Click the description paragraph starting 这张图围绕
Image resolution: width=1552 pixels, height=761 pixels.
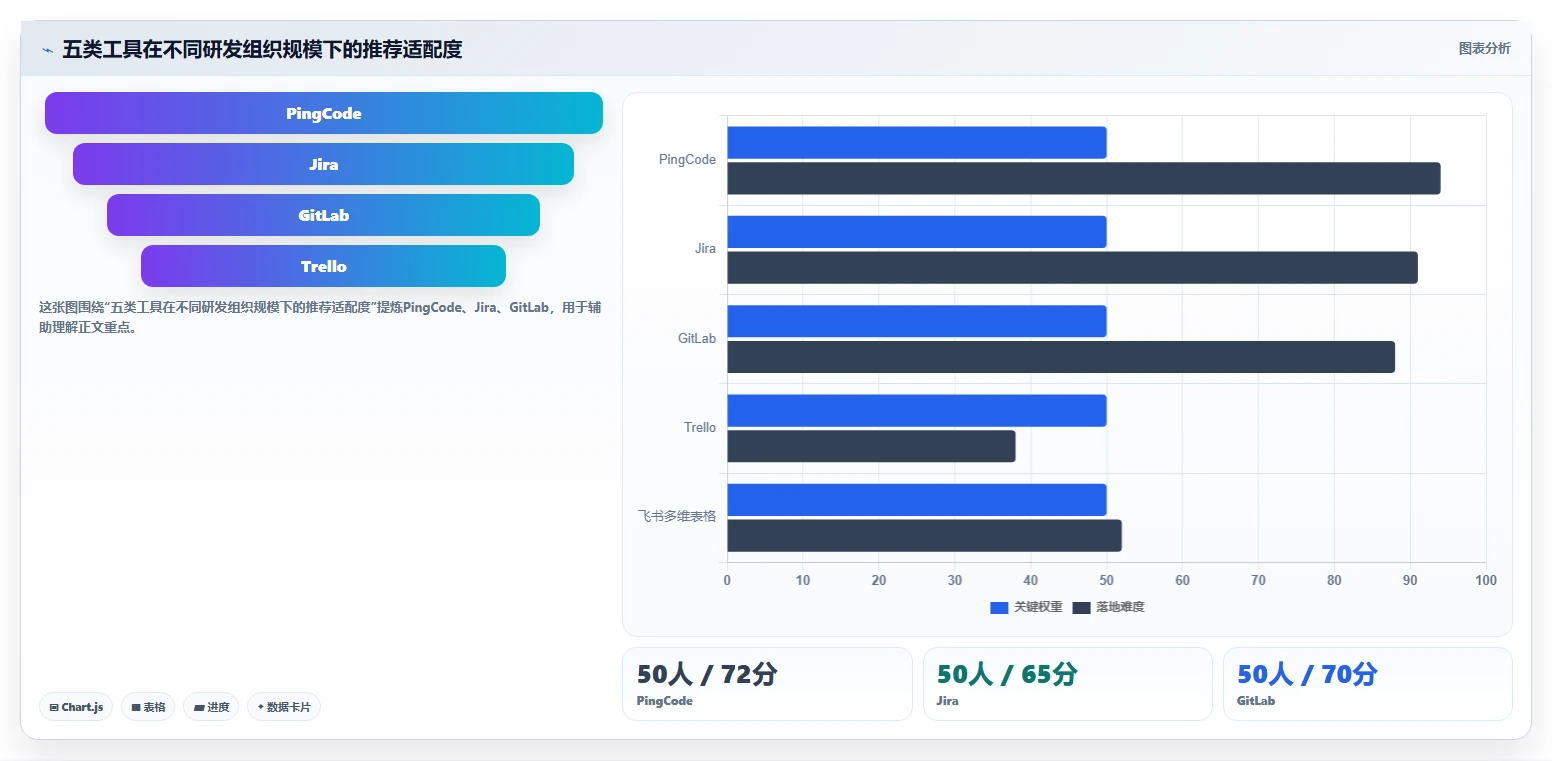320,317
